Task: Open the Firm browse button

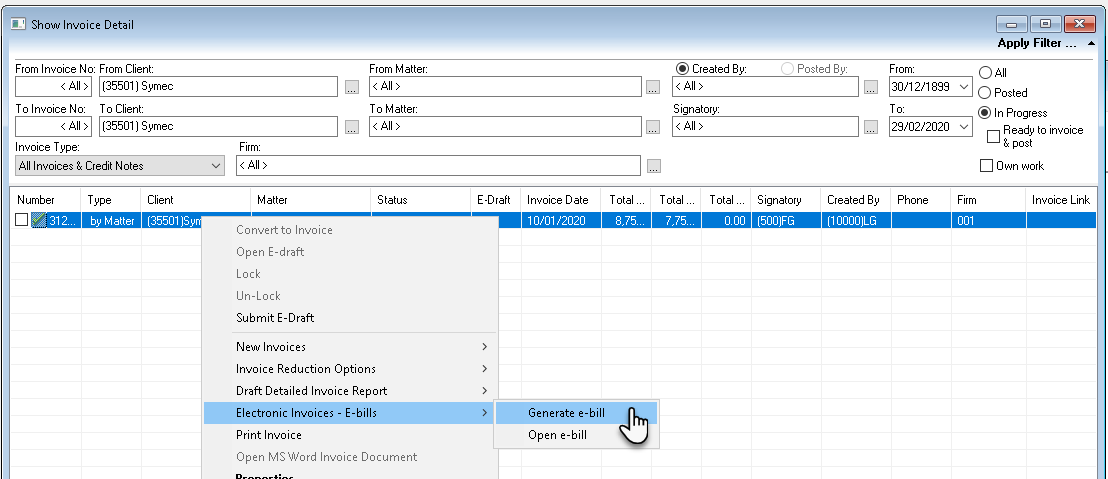Action: (x=653, y=167)
